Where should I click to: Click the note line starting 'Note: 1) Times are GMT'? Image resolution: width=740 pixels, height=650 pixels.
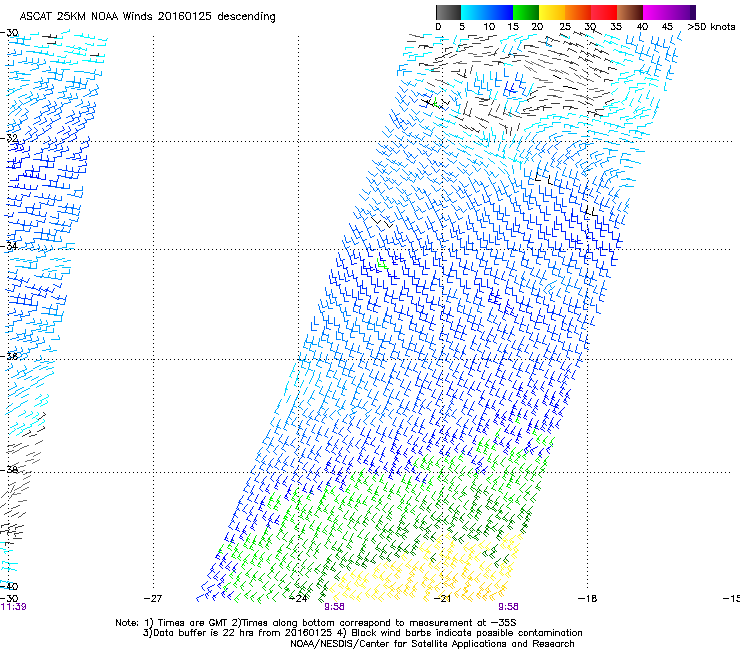click(x=316, y=623)
